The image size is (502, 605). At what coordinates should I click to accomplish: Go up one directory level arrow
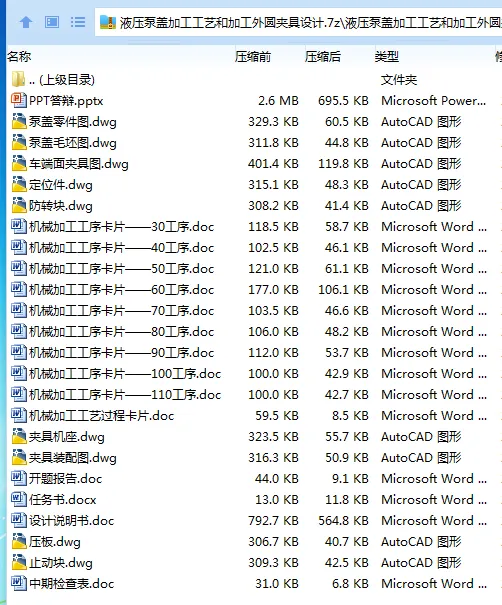tap(26, 22)
